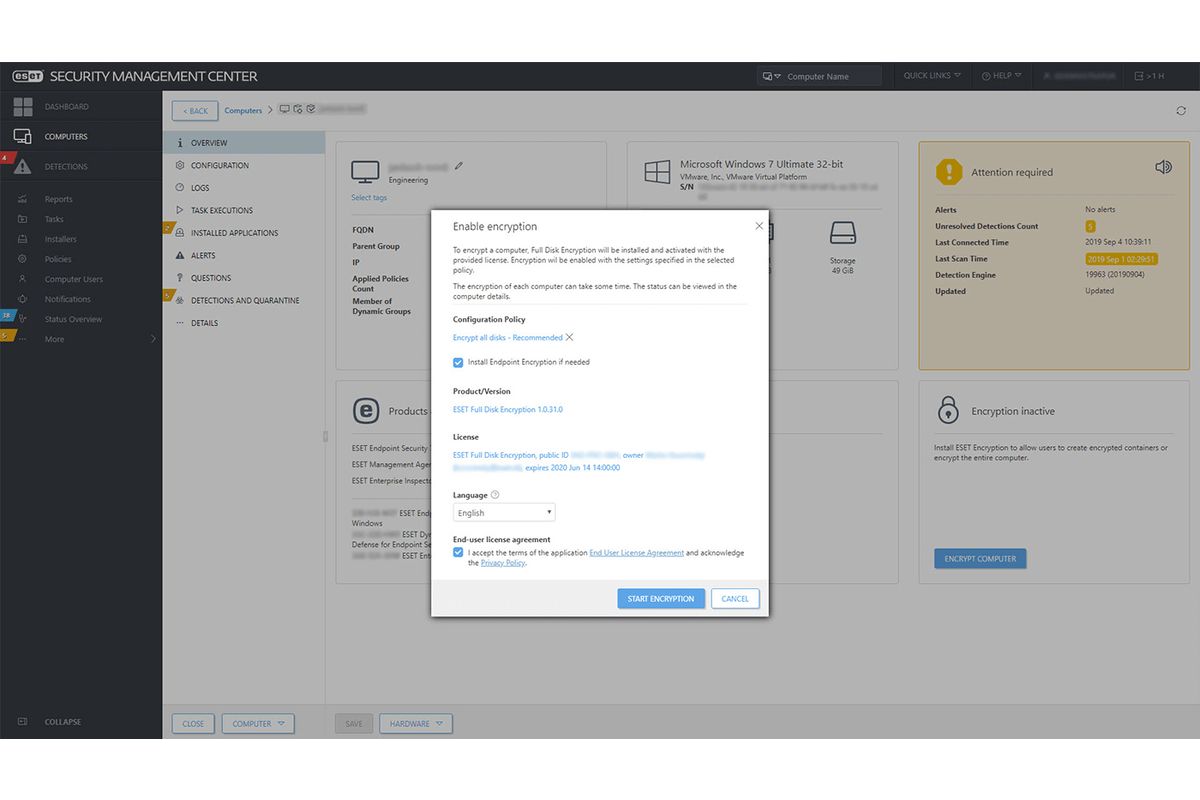
Task: Open the Computer dropdown button at bottom
Action: 259,723
